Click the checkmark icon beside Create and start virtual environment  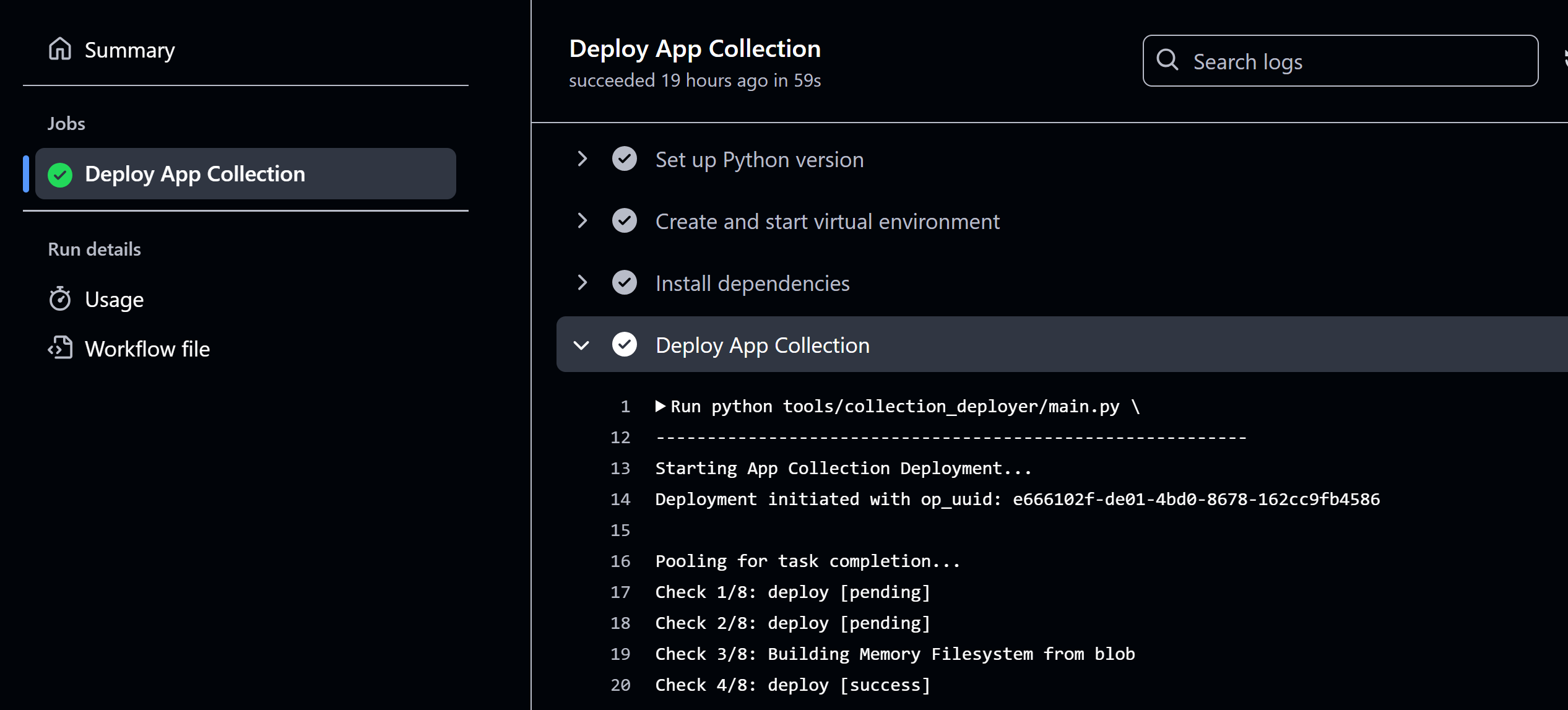coord(624,221)
